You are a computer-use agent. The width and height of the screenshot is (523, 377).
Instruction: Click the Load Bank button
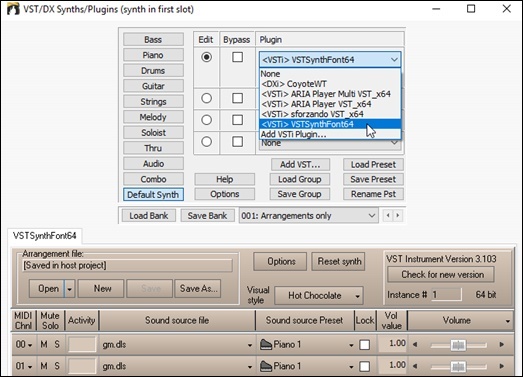coord(148,216)
